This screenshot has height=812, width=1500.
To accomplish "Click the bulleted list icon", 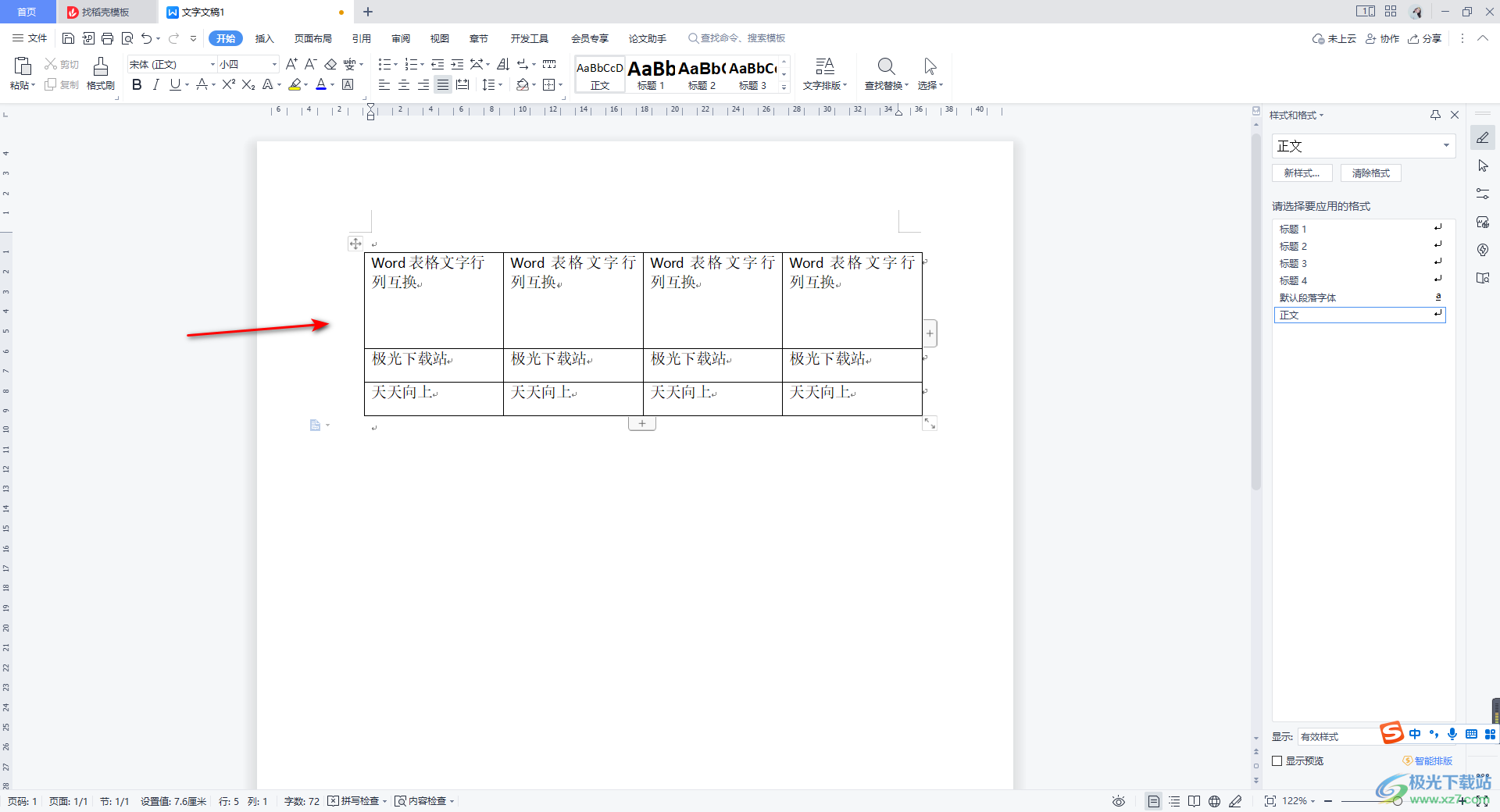I will (x=384, y=64).
